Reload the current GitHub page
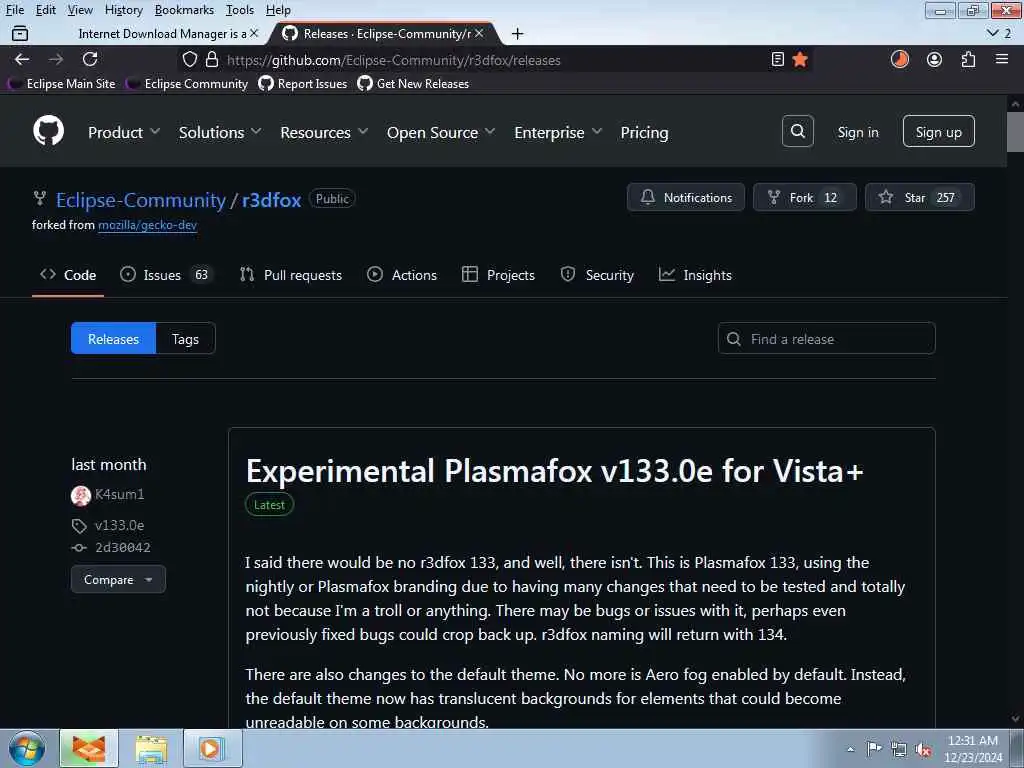The image size is (1024, 768). point(90,59)
